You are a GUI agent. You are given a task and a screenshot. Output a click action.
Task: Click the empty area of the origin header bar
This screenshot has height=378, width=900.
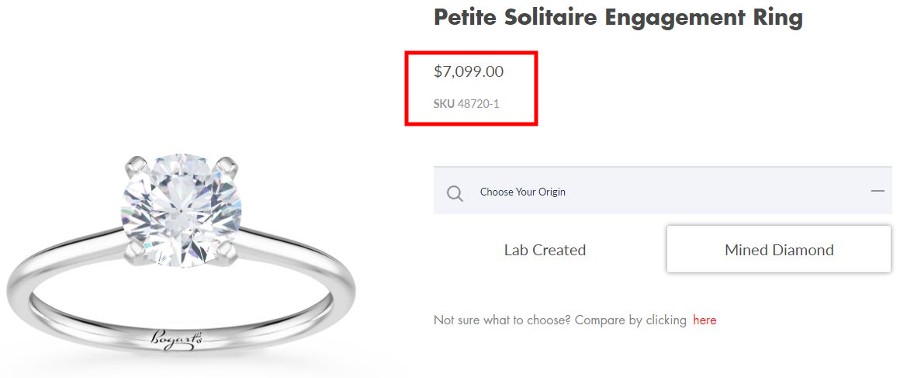717,191
